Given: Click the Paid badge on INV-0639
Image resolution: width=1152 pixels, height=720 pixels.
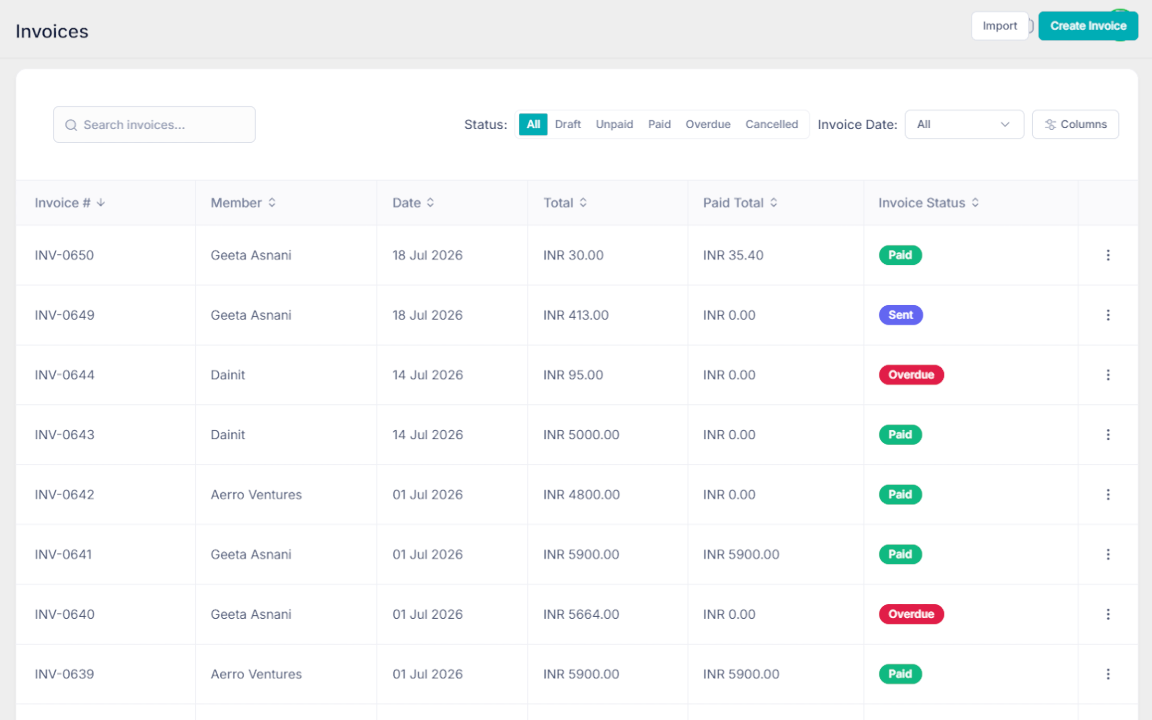Looking at the screenshot, I should tap(900, 674).
